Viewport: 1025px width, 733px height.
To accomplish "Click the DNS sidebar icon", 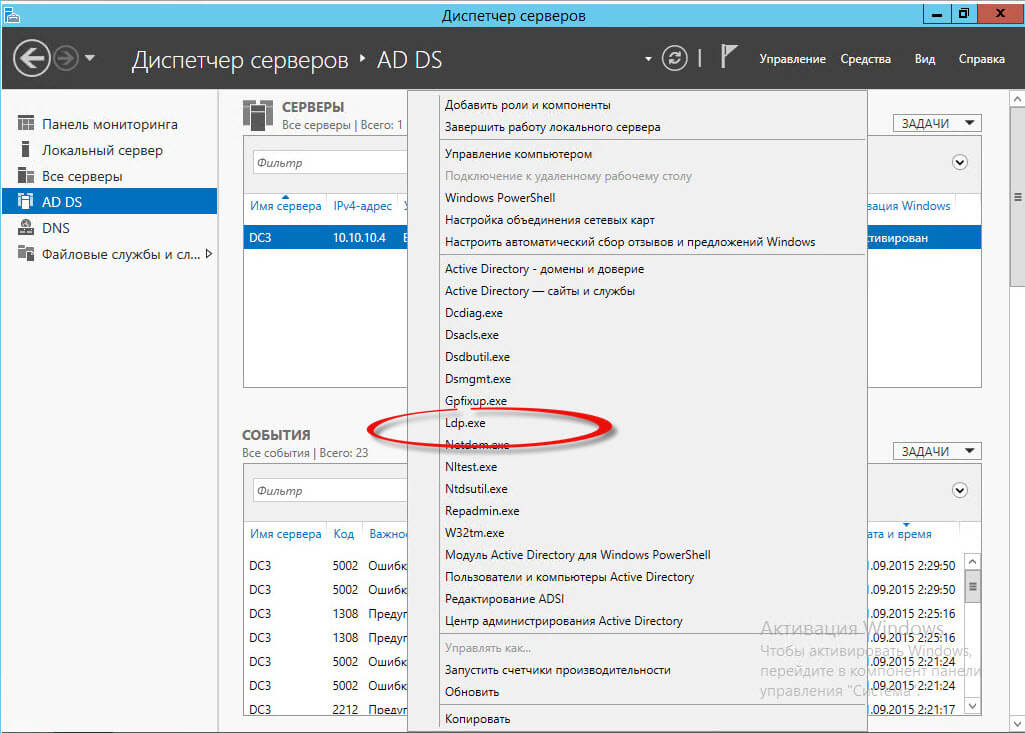I will (x=25, y=228).
